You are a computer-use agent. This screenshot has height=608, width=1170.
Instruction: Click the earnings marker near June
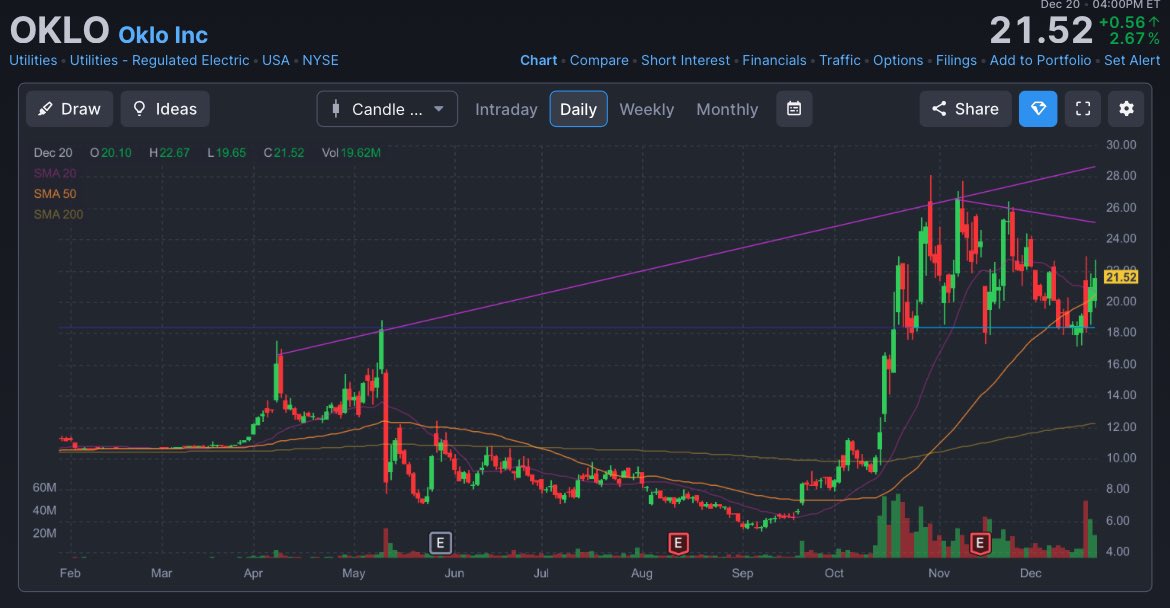tap(440, 543)
